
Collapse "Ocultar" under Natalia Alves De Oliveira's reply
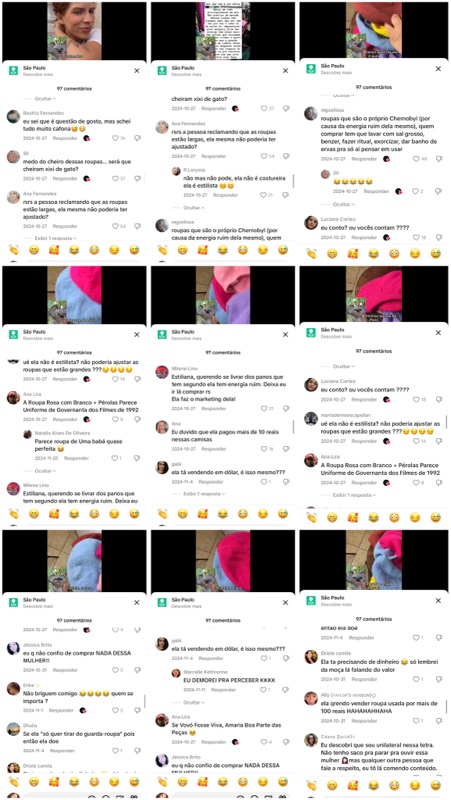tap(45, 471)
